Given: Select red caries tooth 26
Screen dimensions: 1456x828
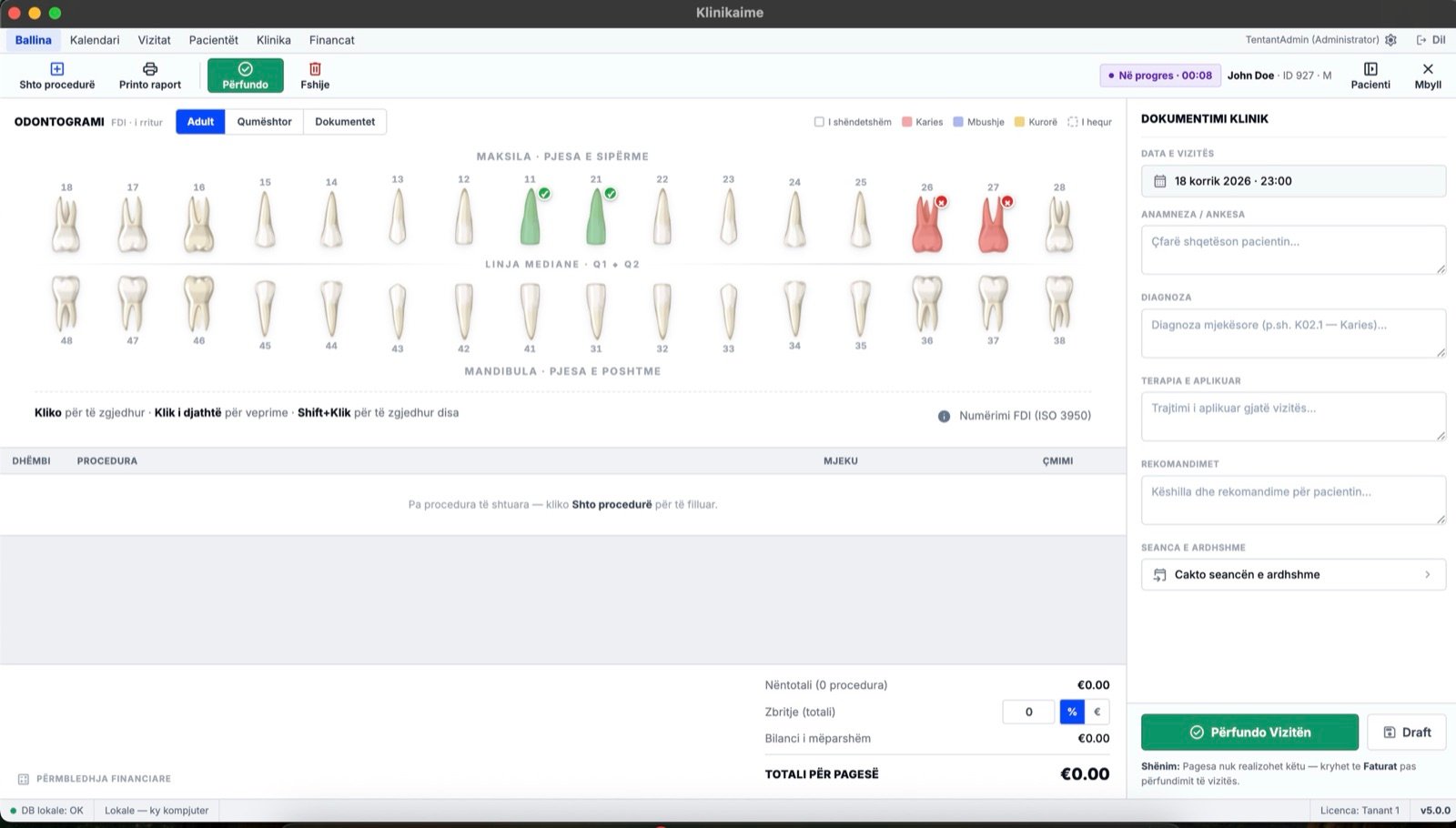Looking at the screenshot, I should (926, 225).
